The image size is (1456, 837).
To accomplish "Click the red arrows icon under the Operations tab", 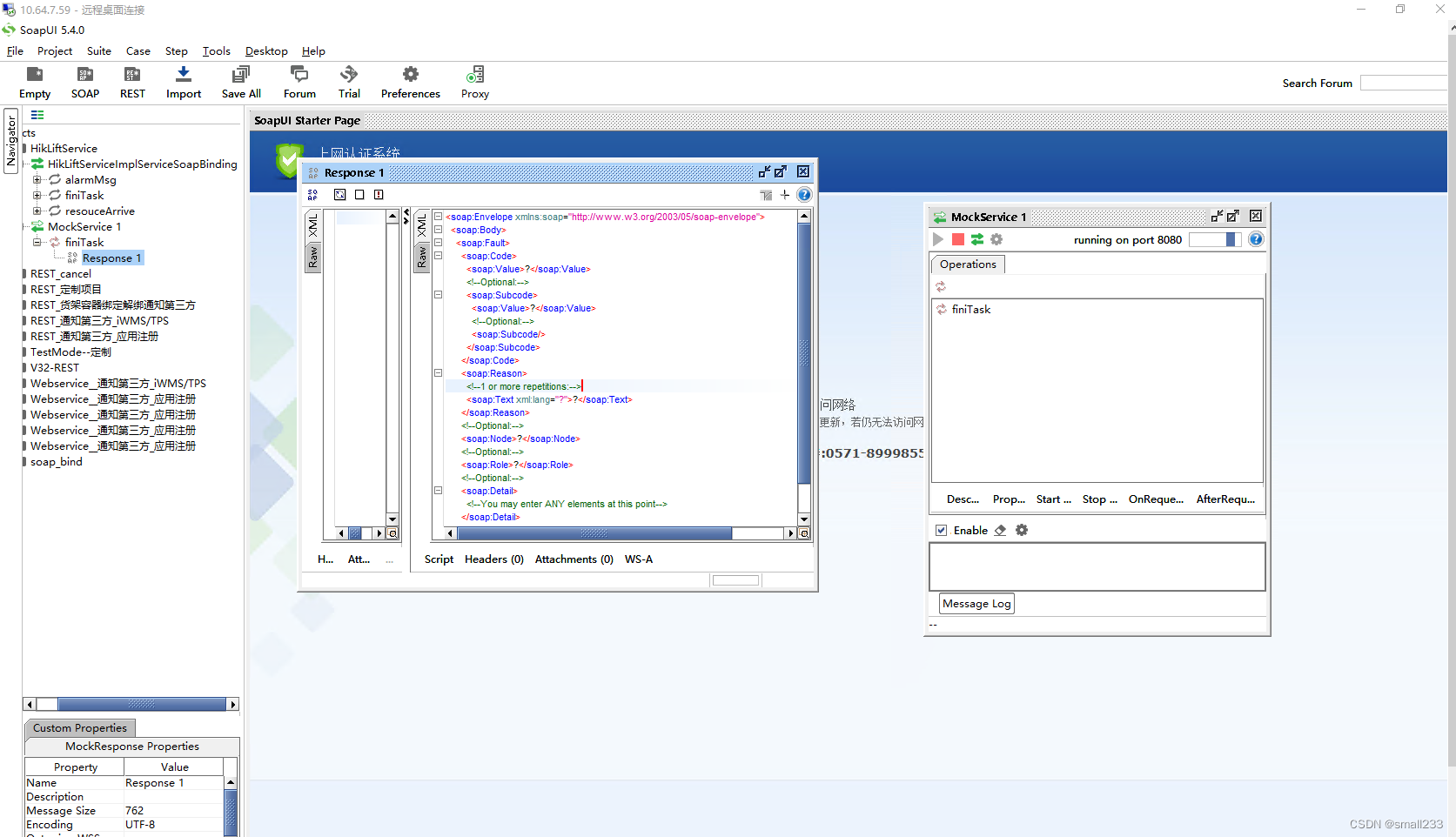I will pos(940,286).
